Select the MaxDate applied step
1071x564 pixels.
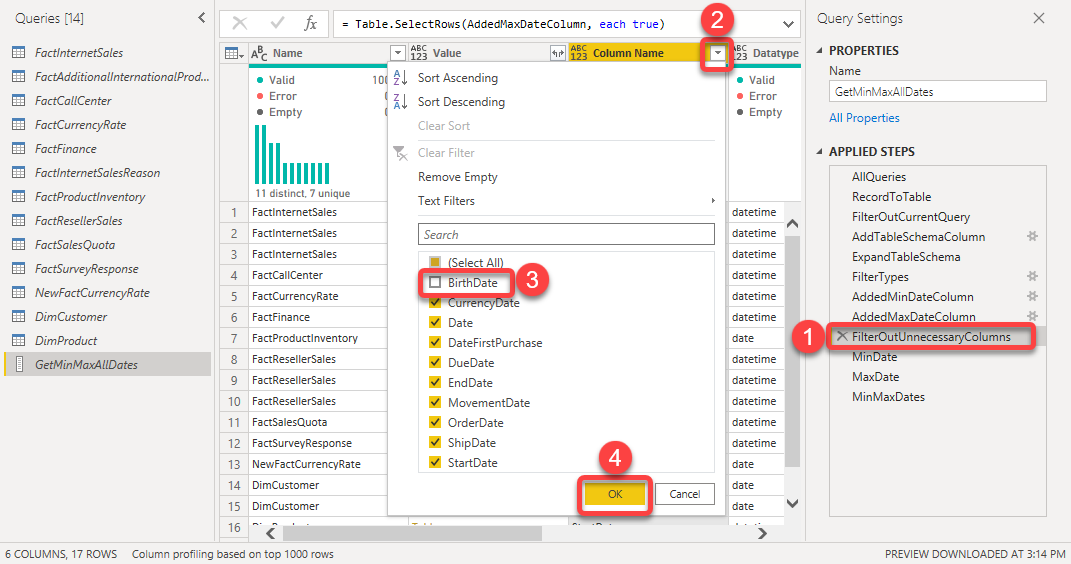[876, 376]
